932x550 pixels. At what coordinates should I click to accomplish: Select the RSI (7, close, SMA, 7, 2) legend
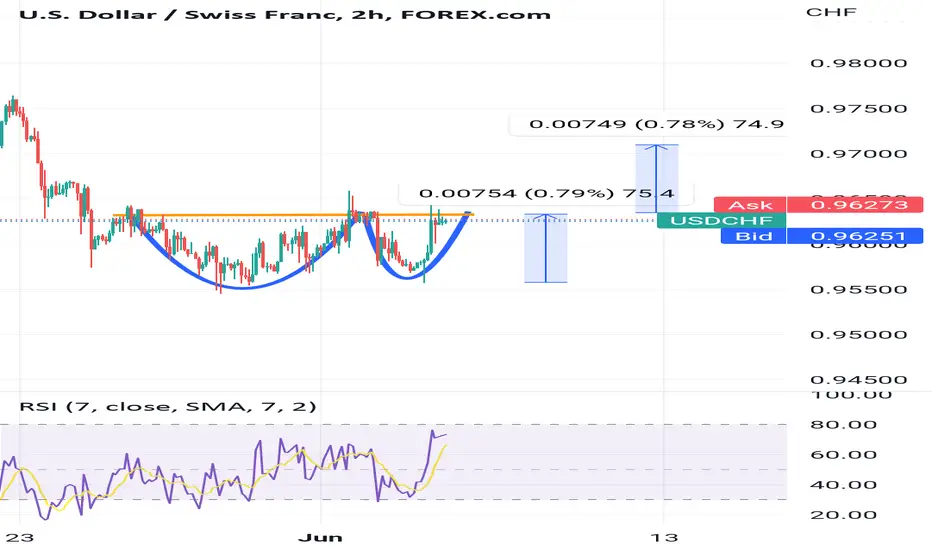168,407
